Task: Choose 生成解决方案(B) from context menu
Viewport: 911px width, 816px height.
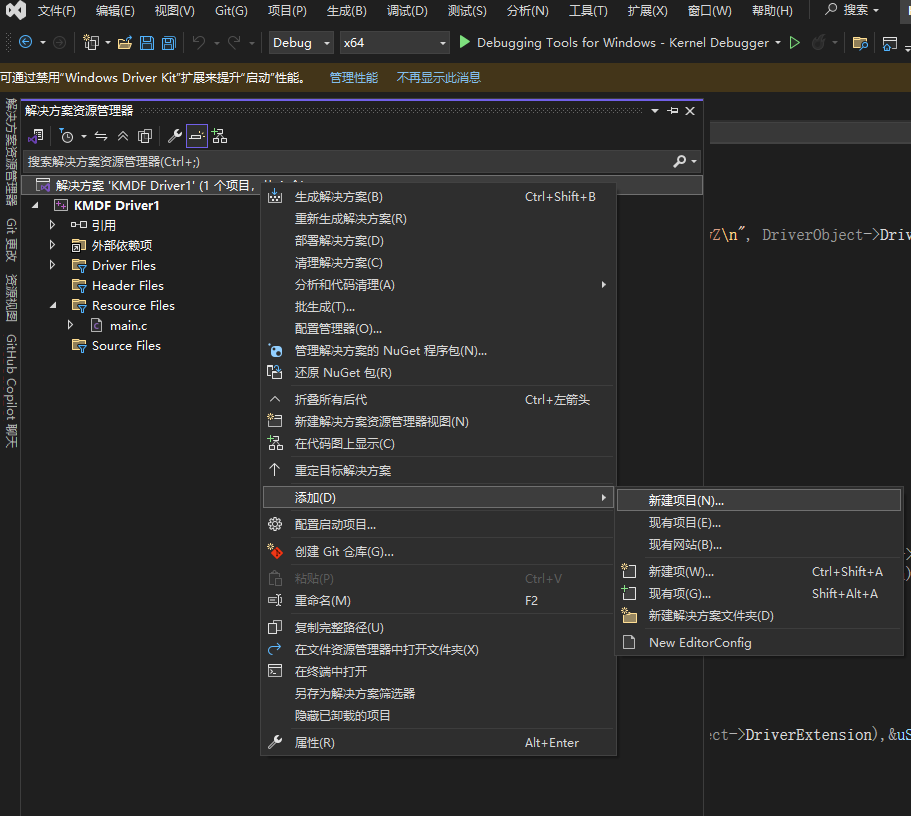Action: pos(439,196)
